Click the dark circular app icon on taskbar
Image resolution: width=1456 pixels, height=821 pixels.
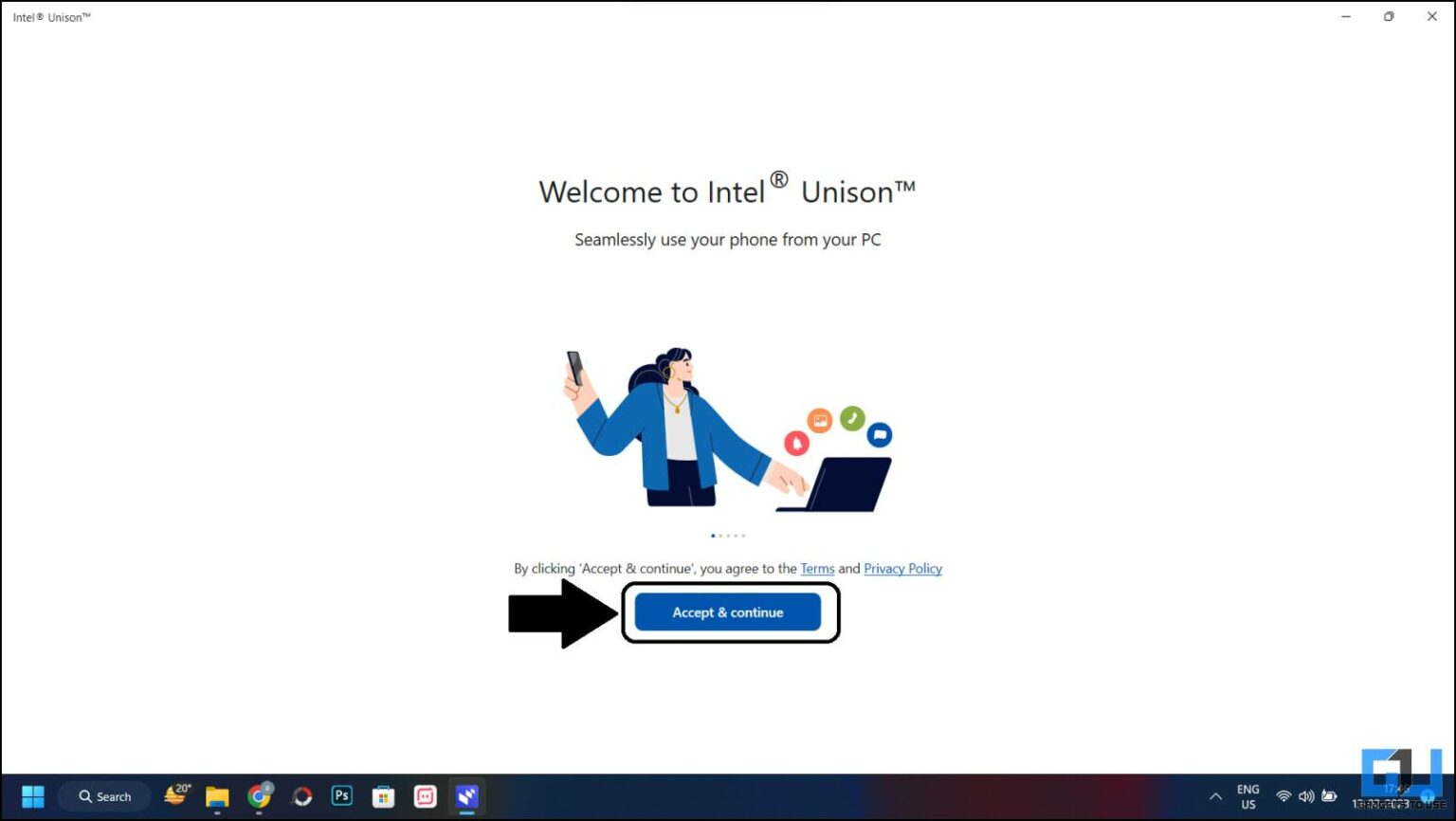tap(300, 796)
